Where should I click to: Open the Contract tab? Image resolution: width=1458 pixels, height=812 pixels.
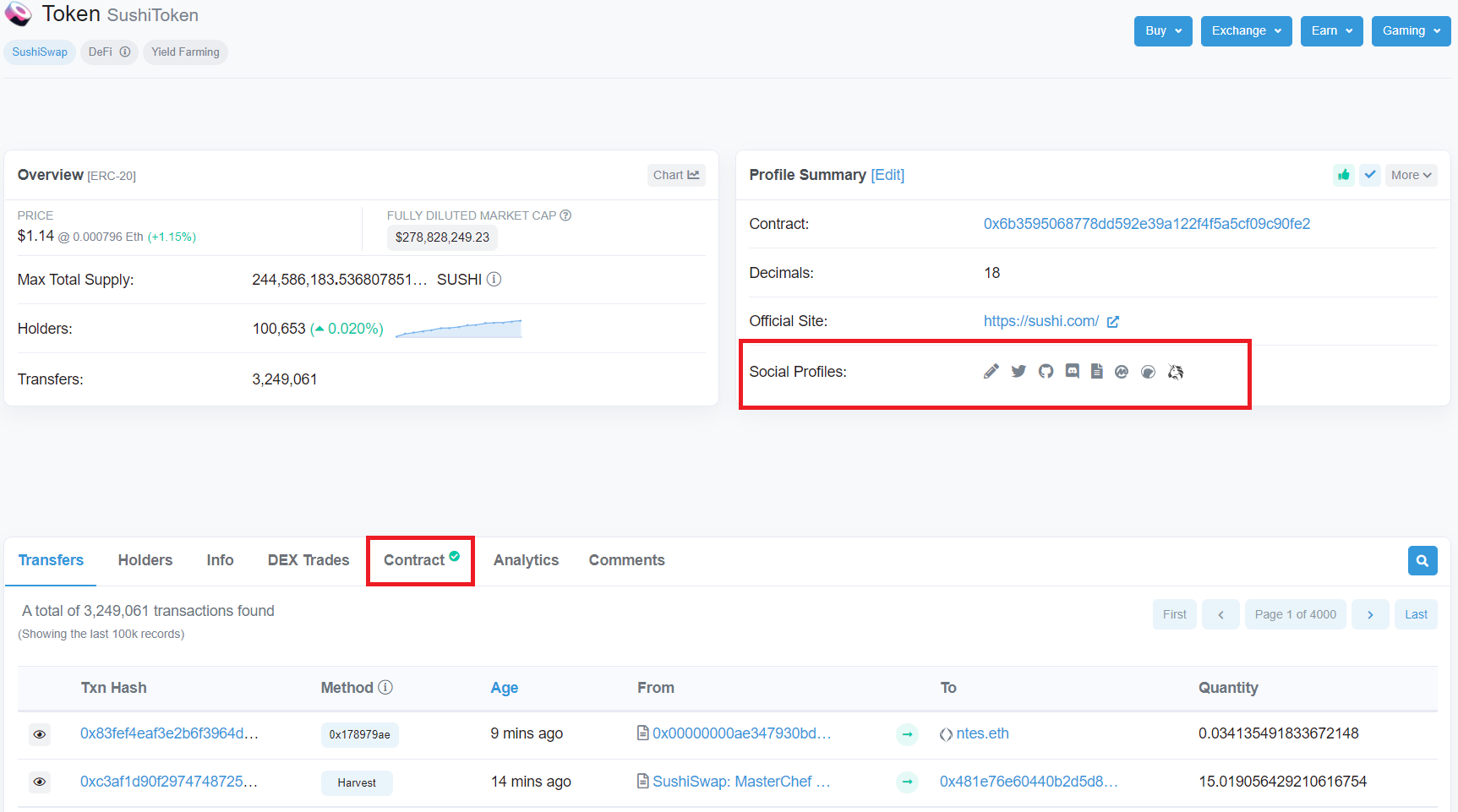coord(420,560)
